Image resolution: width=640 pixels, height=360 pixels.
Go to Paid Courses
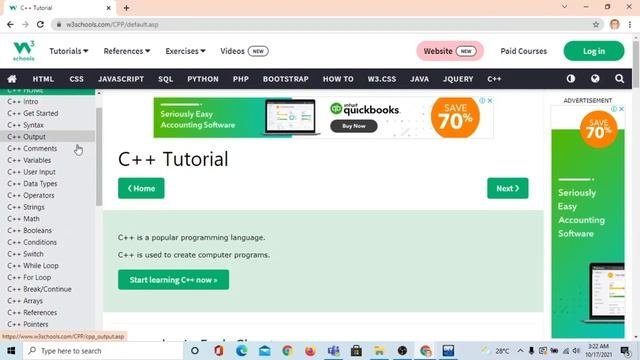coord(524,51)
